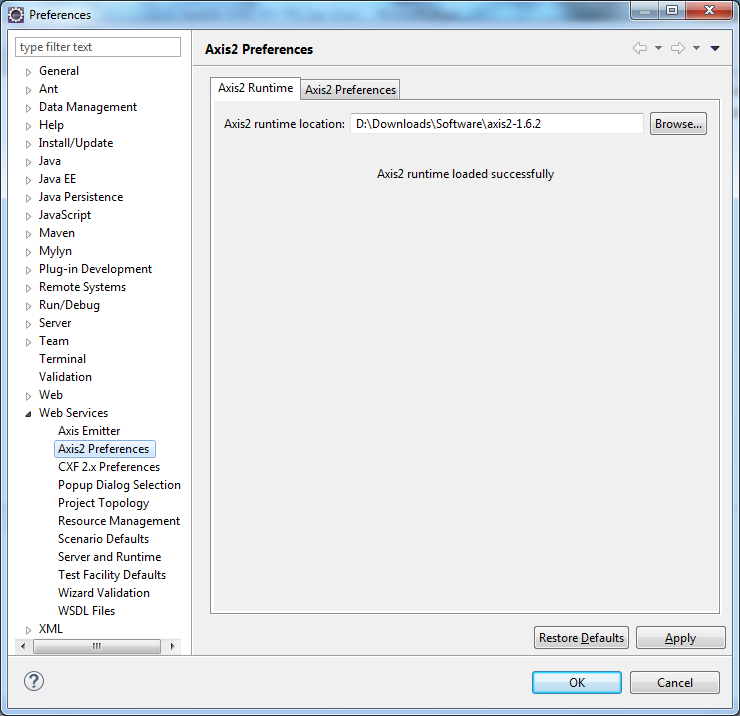
Task: Click the Preferences window title icon
Action: [x=16, y=15]
